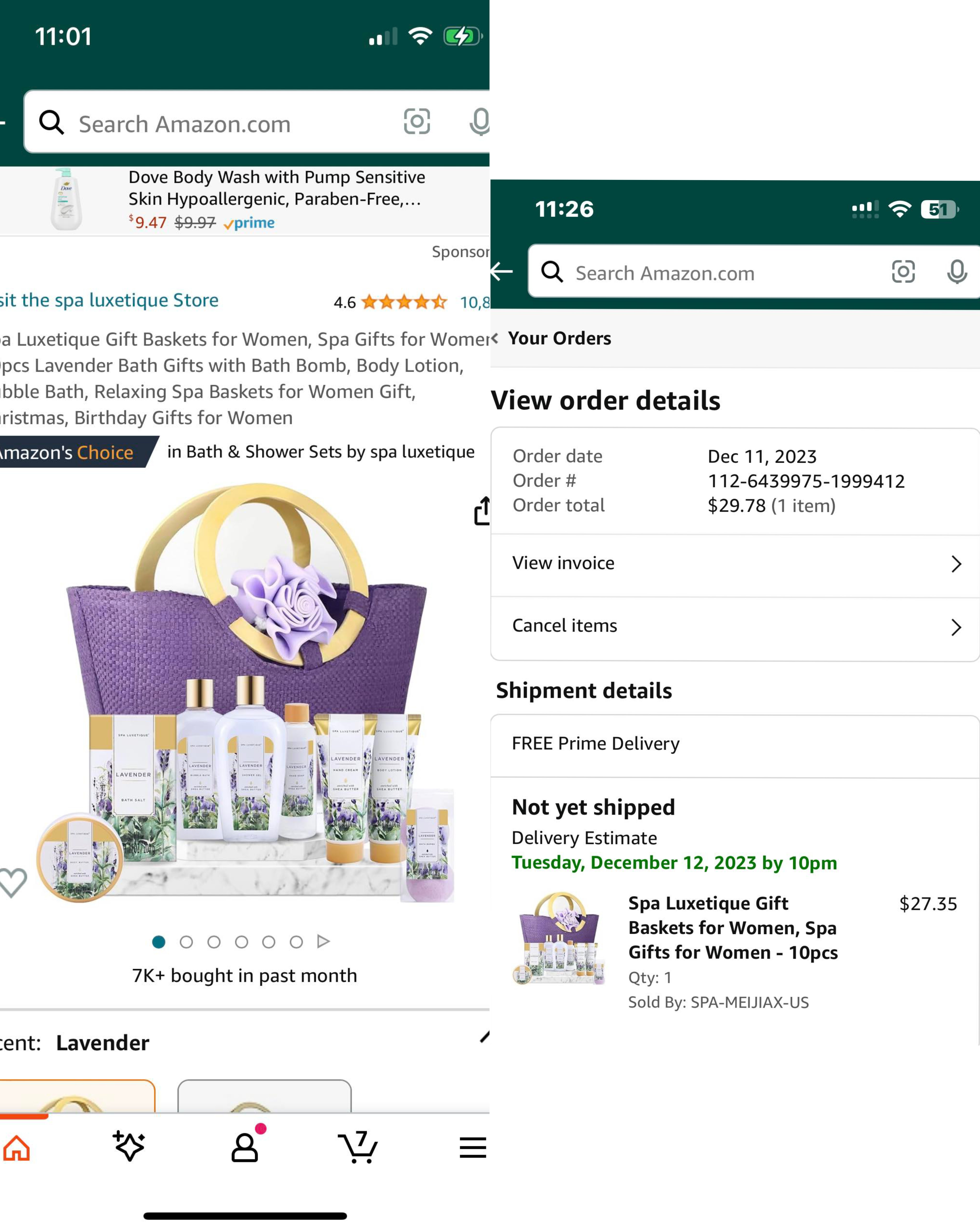This screenshot has height=1225, width=980.
Task: Tap the microphone icon in right search bar
Action: [957, 272]
